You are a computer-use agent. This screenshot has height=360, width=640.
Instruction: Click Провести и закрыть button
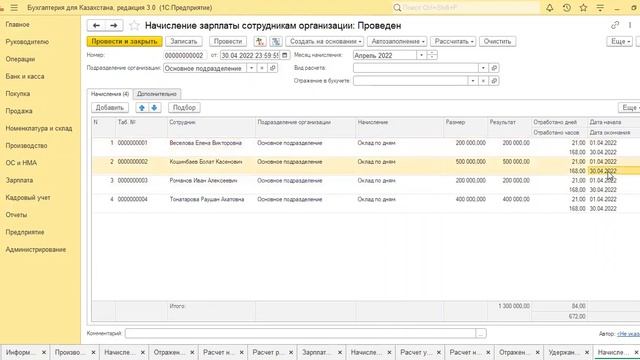point(124,41)
